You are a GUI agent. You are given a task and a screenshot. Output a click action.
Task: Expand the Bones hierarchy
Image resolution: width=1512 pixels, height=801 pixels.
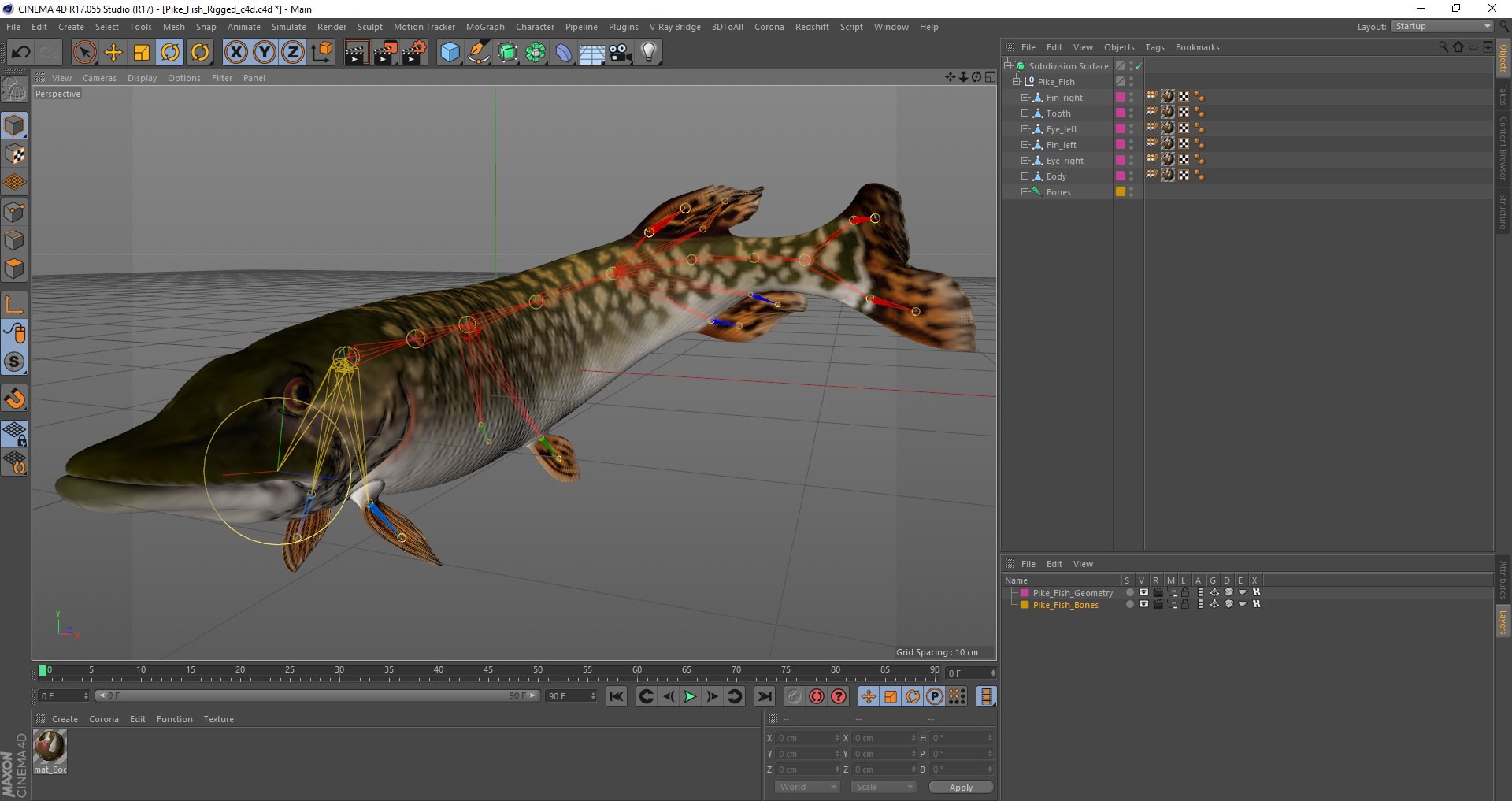[x=1025, y=192]
